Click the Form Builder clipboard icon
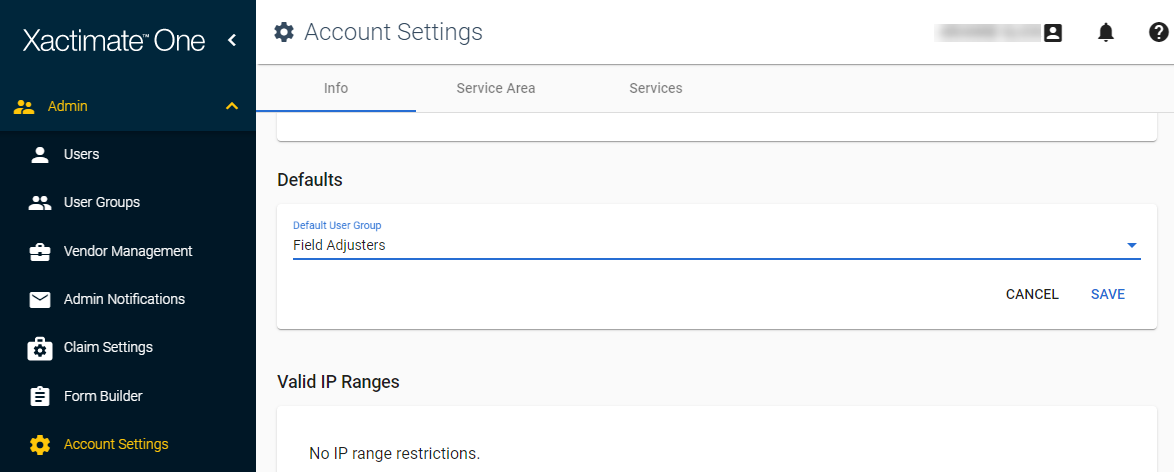 (40, 396)
